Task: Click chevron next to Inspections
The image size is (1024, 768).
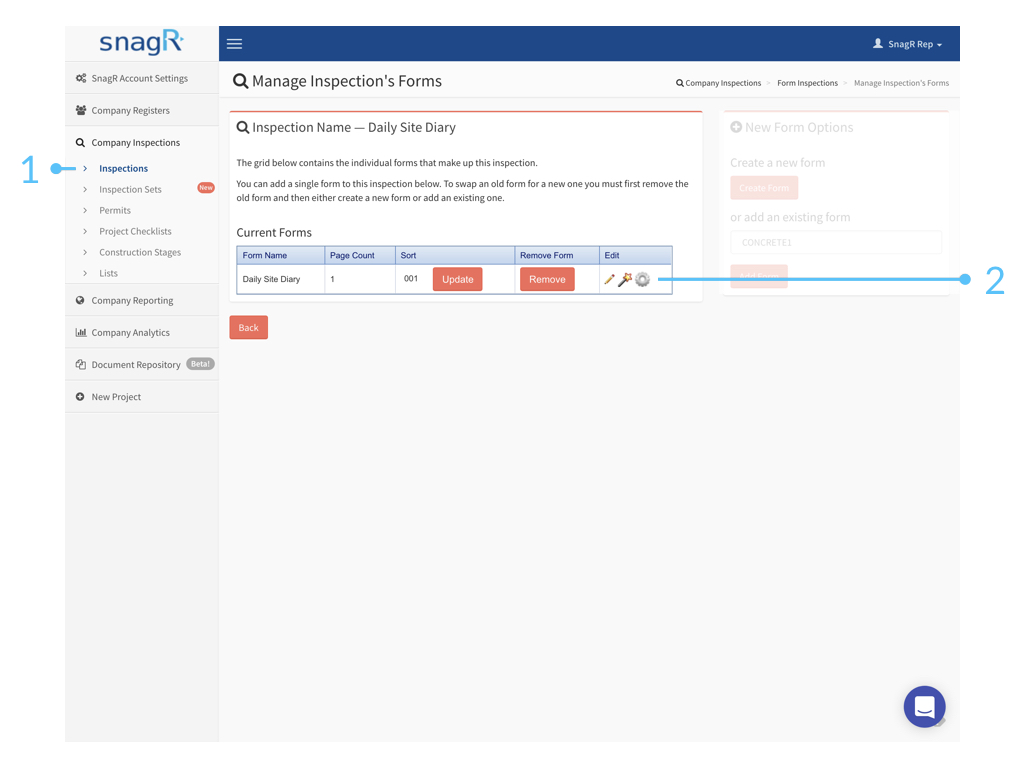Action: 85,168
